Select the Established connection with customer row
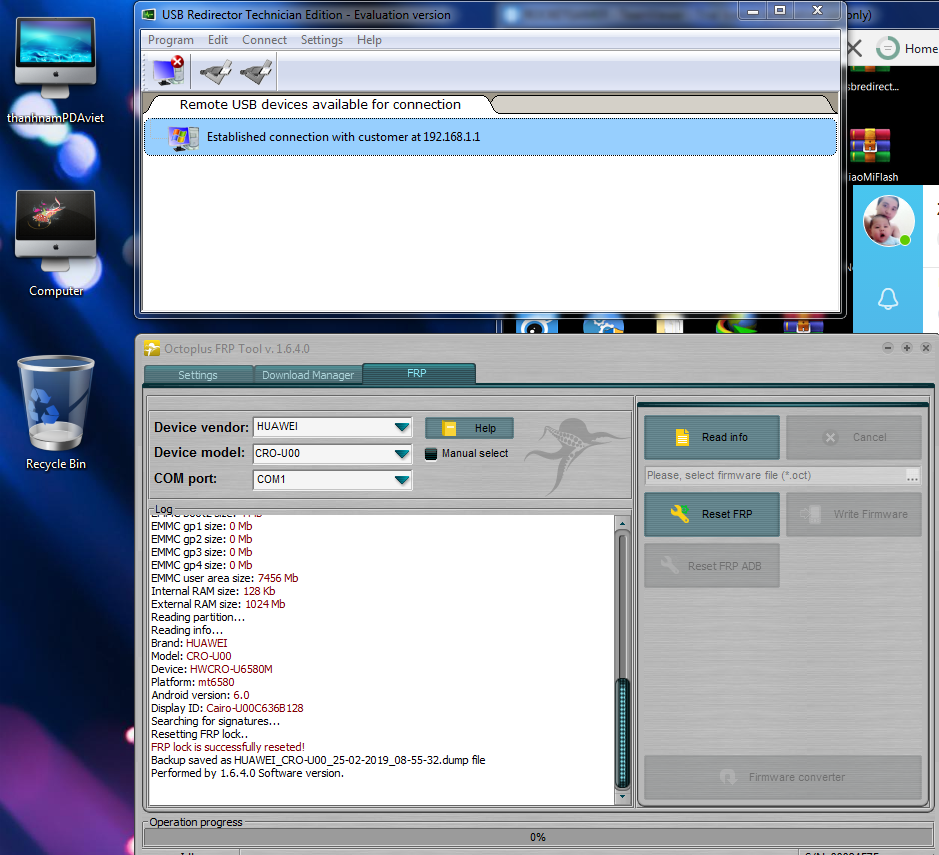The height and width of the screenshot is (855, 939). (490, 137)
